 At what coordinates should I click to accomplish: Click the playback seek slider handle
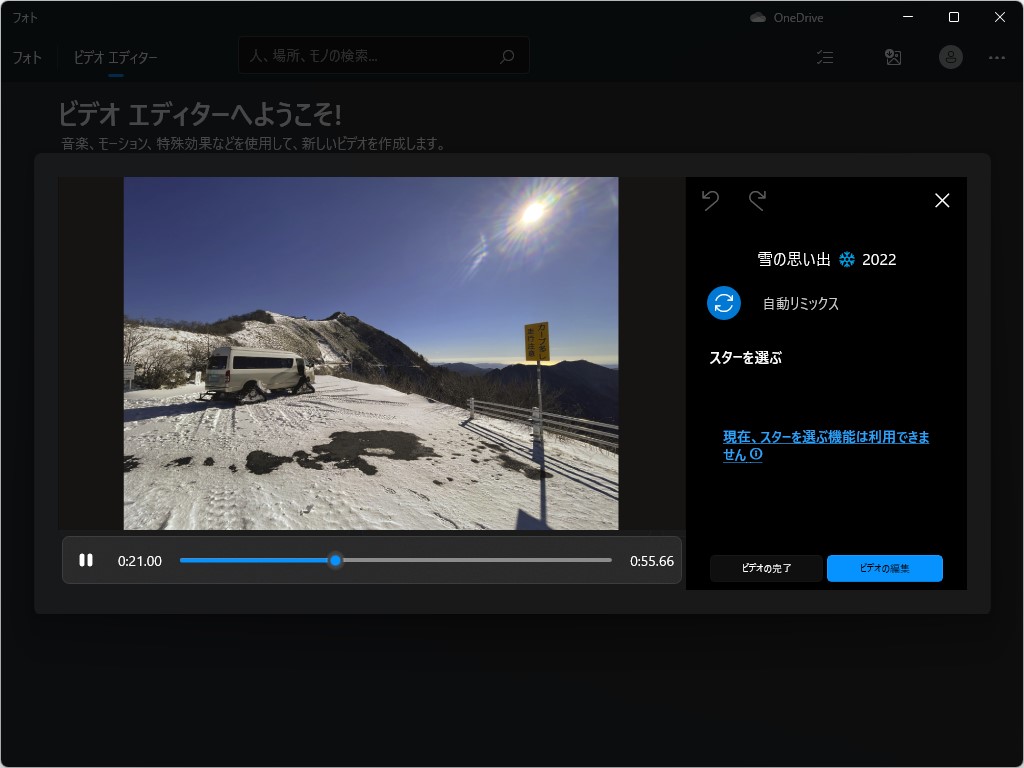click(x=336, y=560)
